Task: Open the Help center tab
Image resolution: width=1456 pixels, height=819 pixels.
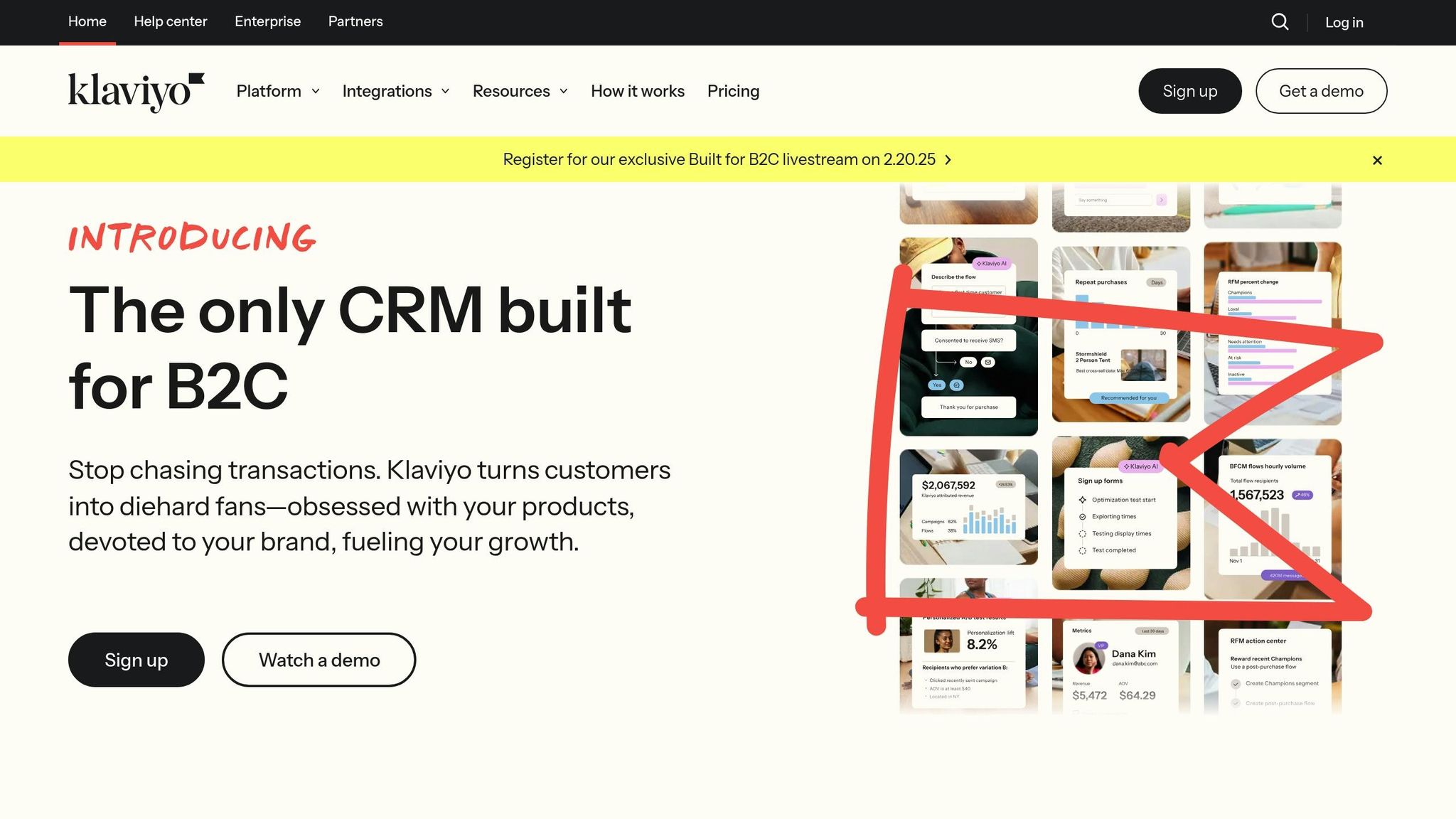Action: click(171, 21)
